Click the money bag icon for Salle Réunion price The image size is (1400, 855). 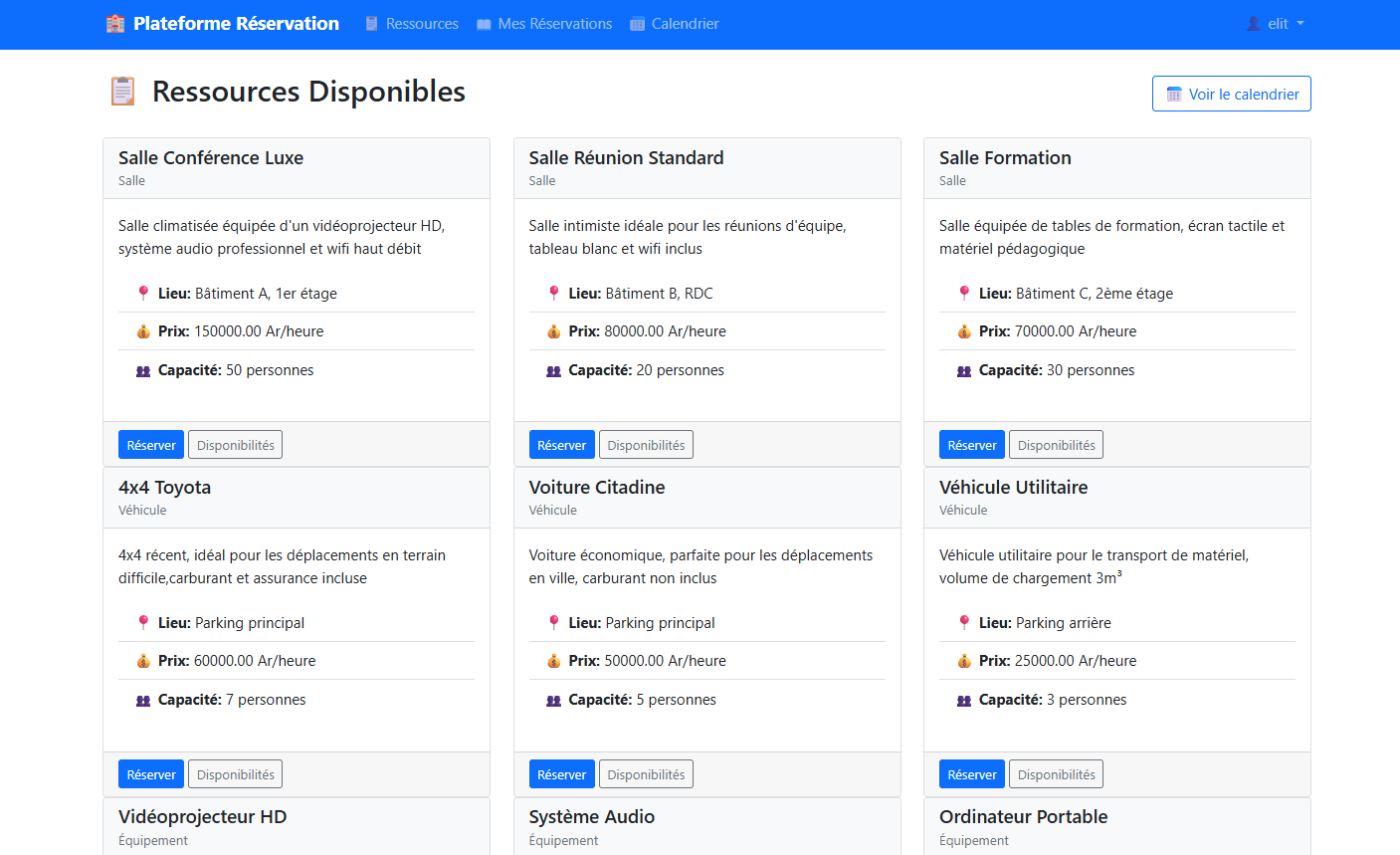click(x=554, y=331)
